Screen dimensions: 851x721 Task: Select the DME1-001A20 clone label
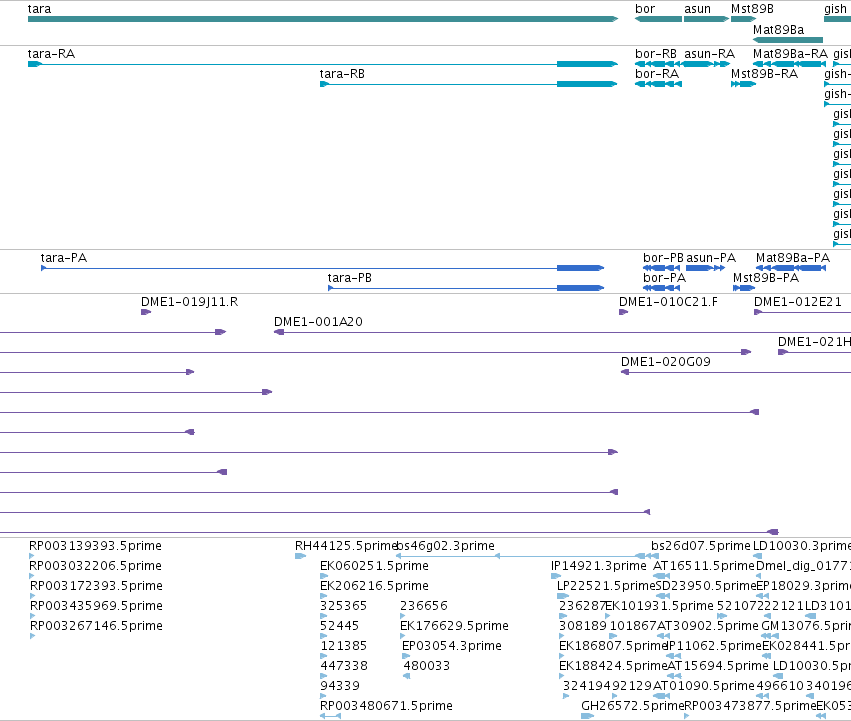click(318, 322)
